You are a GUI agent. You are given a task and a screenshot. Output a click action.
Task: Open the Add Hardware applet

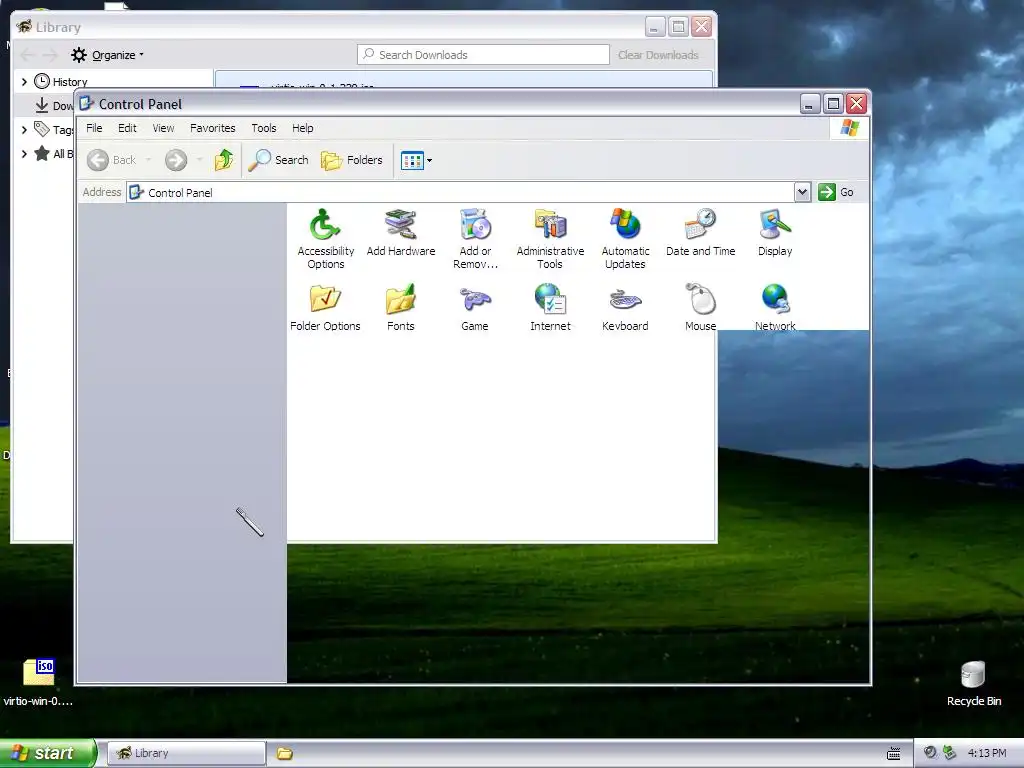400,233
